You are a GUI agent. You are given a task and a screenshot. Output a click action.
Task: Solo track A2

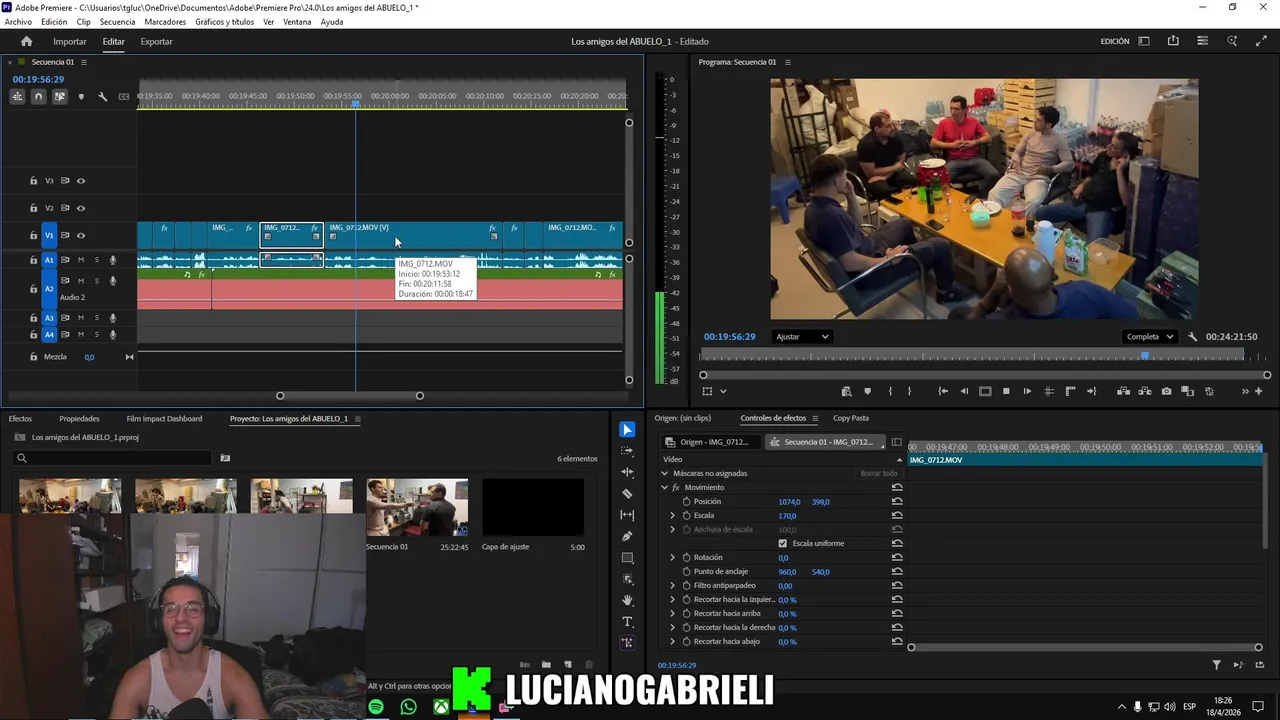96,281
